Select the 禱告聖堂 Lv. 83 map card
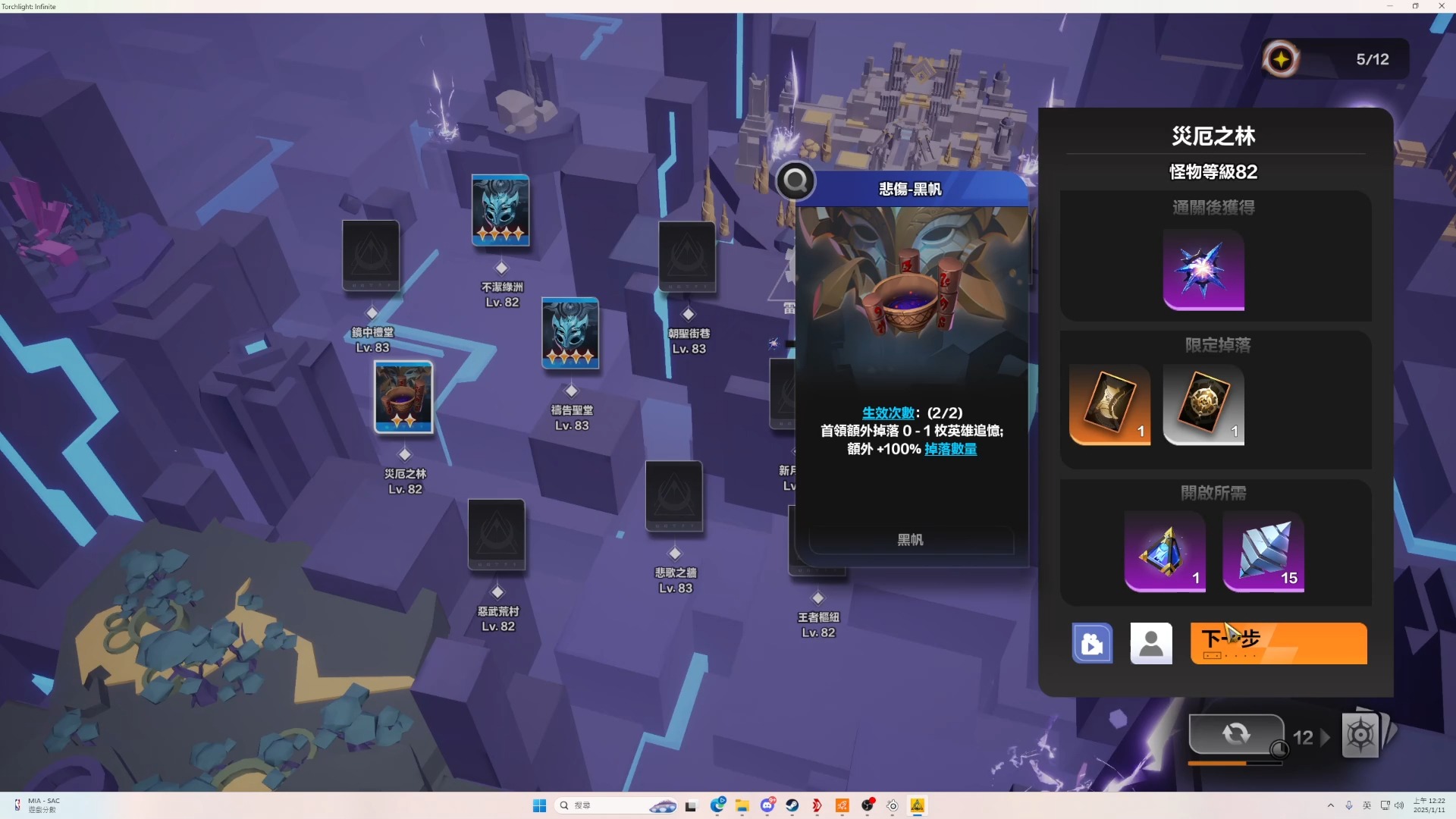Viewport: 1456px width, 819px height. click(x=570, y=333)
